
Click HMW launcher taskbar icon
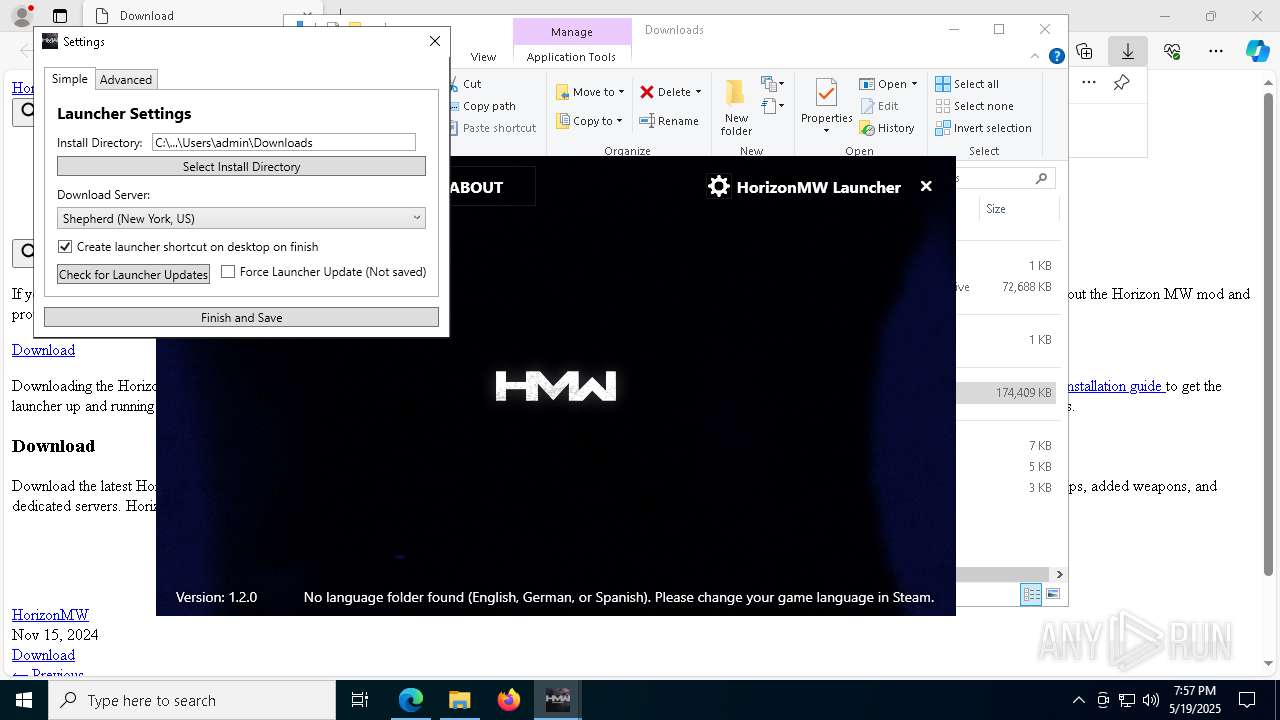(557, 700)
